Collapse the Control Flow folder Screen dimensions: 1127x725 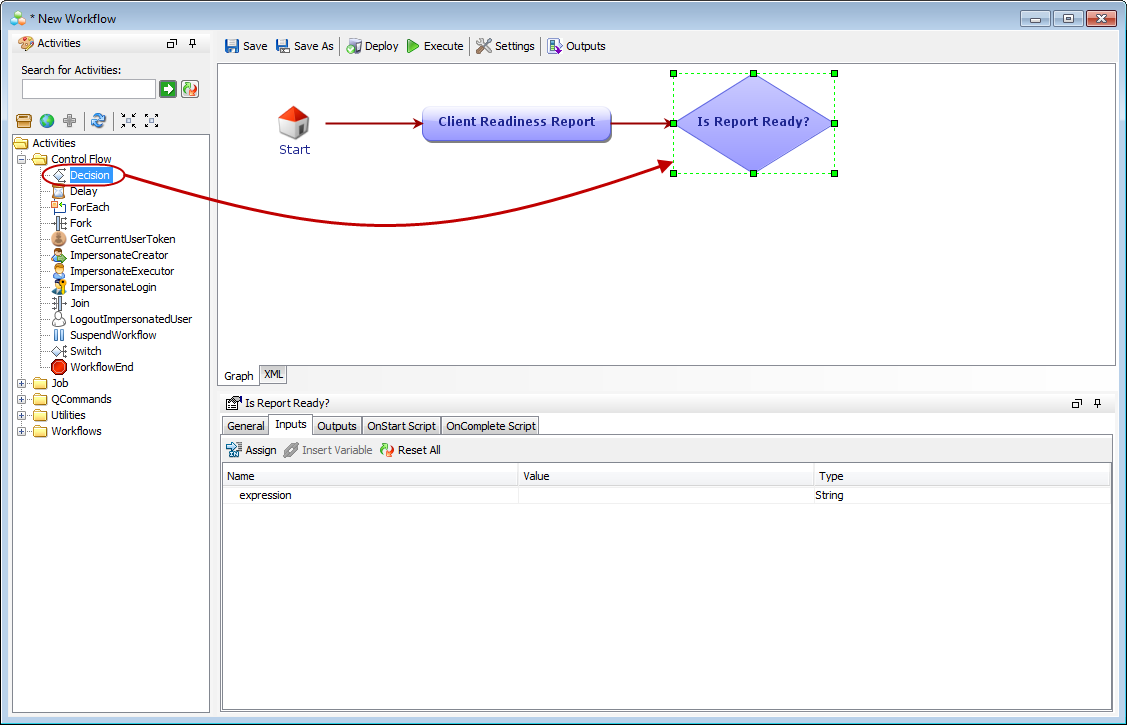point(22,159)
